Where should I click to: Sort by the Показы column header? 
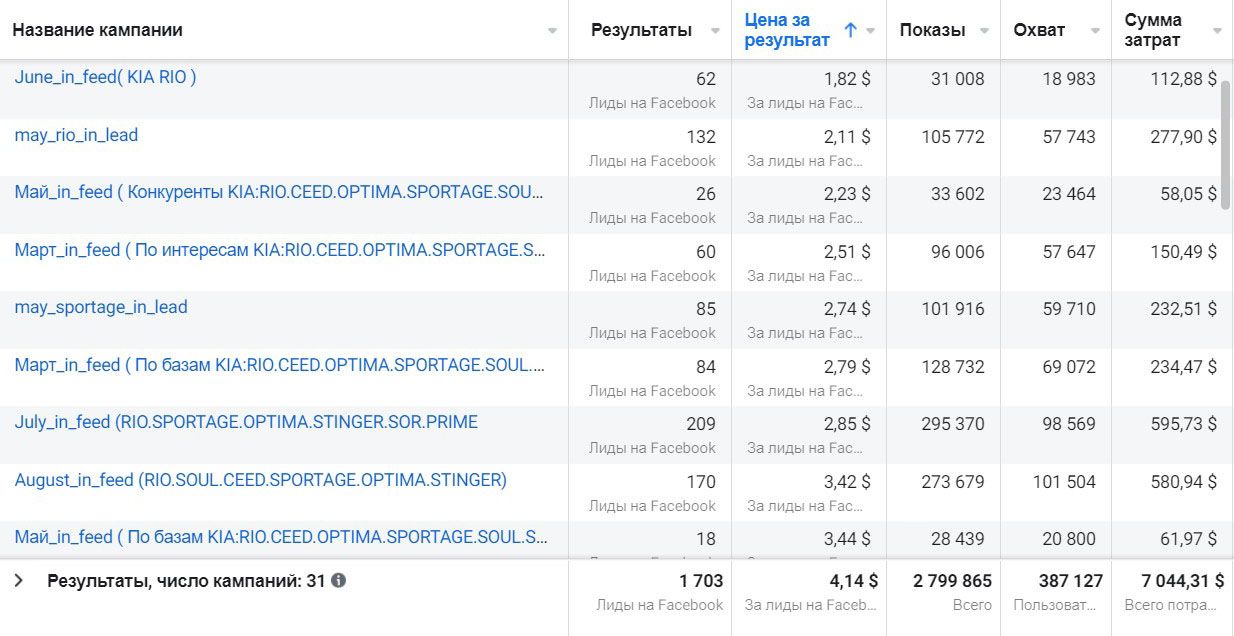pyautogui.click(x=932, y=30)
